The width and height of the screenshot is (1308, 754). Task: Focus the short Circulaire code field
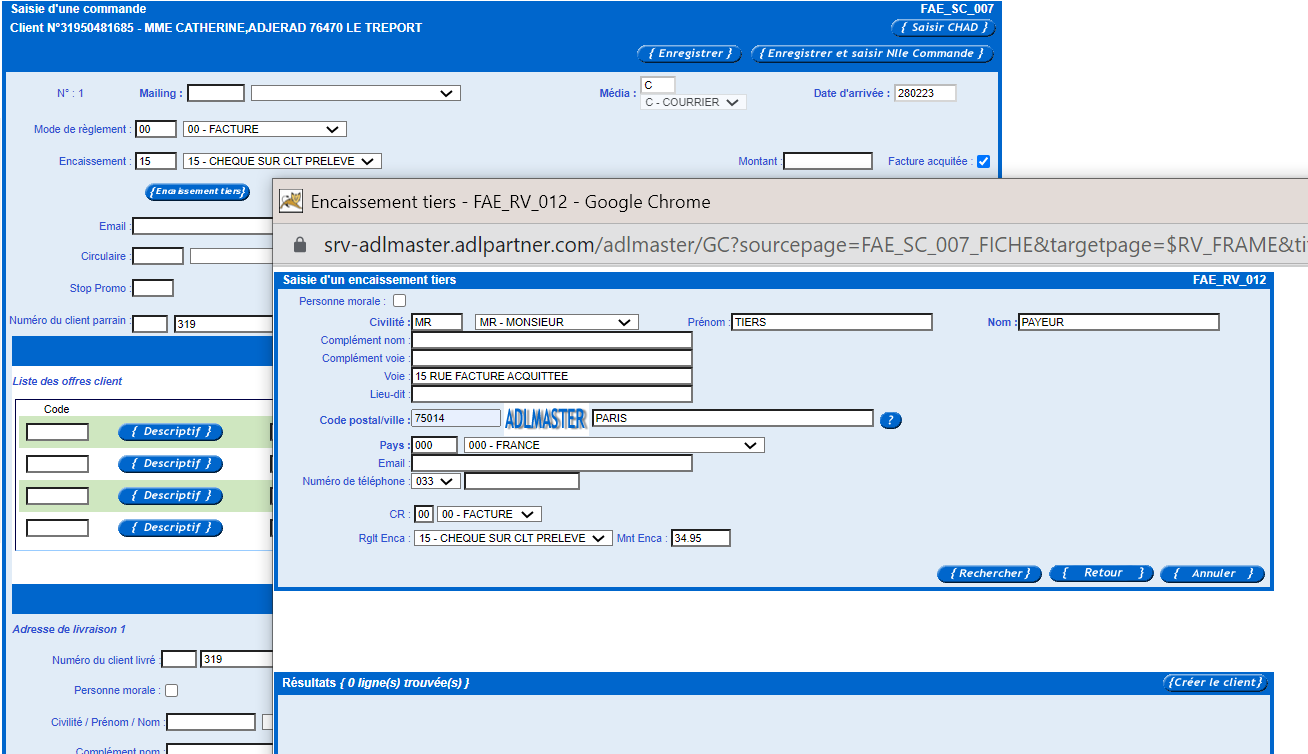click(158, 256)
